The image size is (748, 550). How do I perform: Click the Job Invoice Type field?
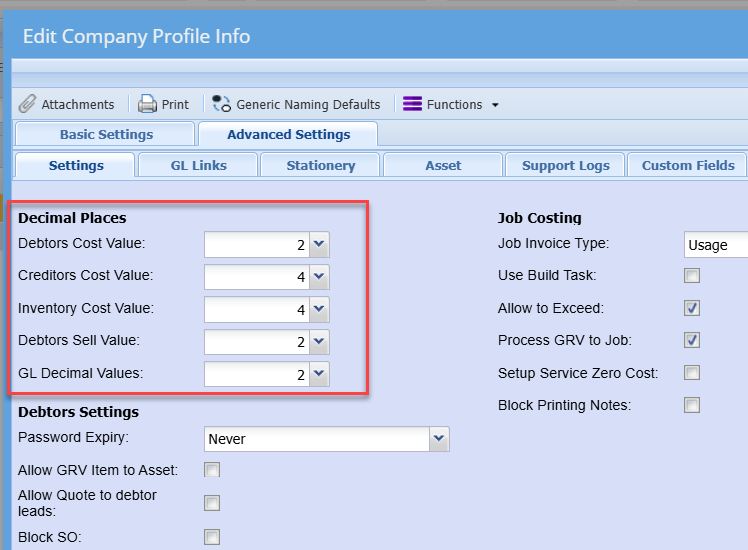click(714, 245)
